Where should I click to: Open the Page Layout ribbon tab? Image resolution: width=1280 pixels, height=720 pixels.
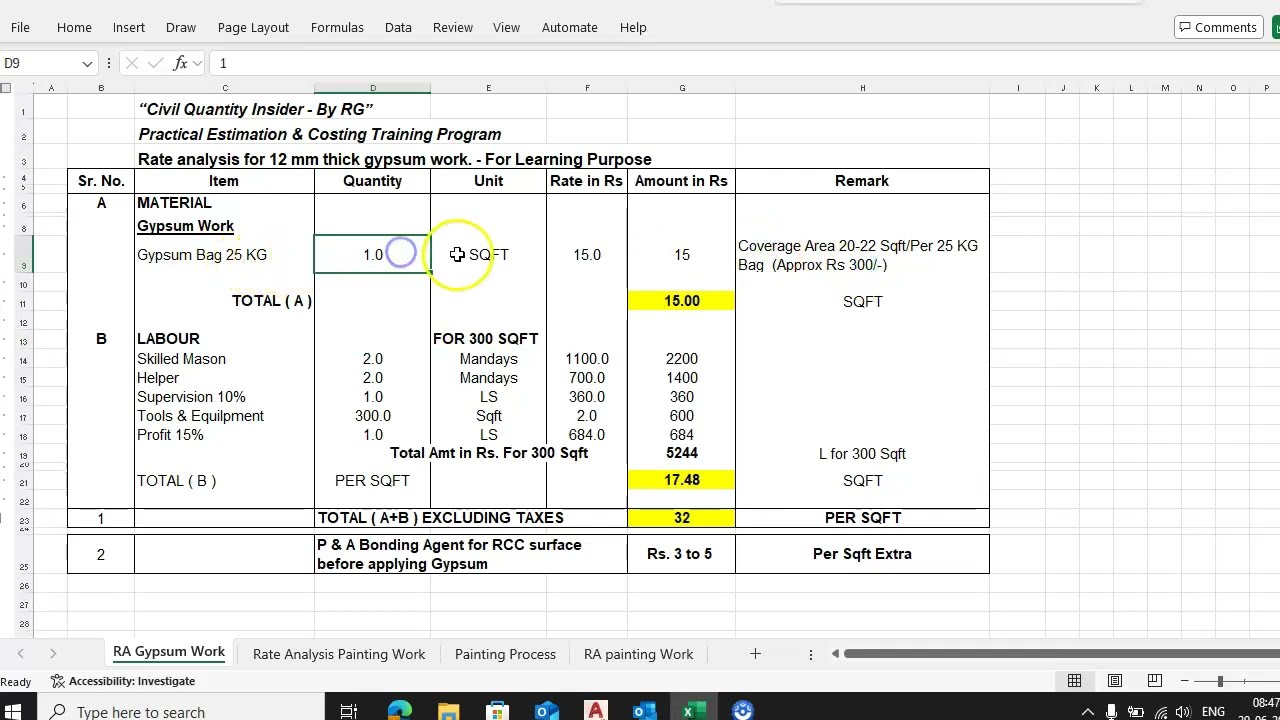tap(253, 27)
